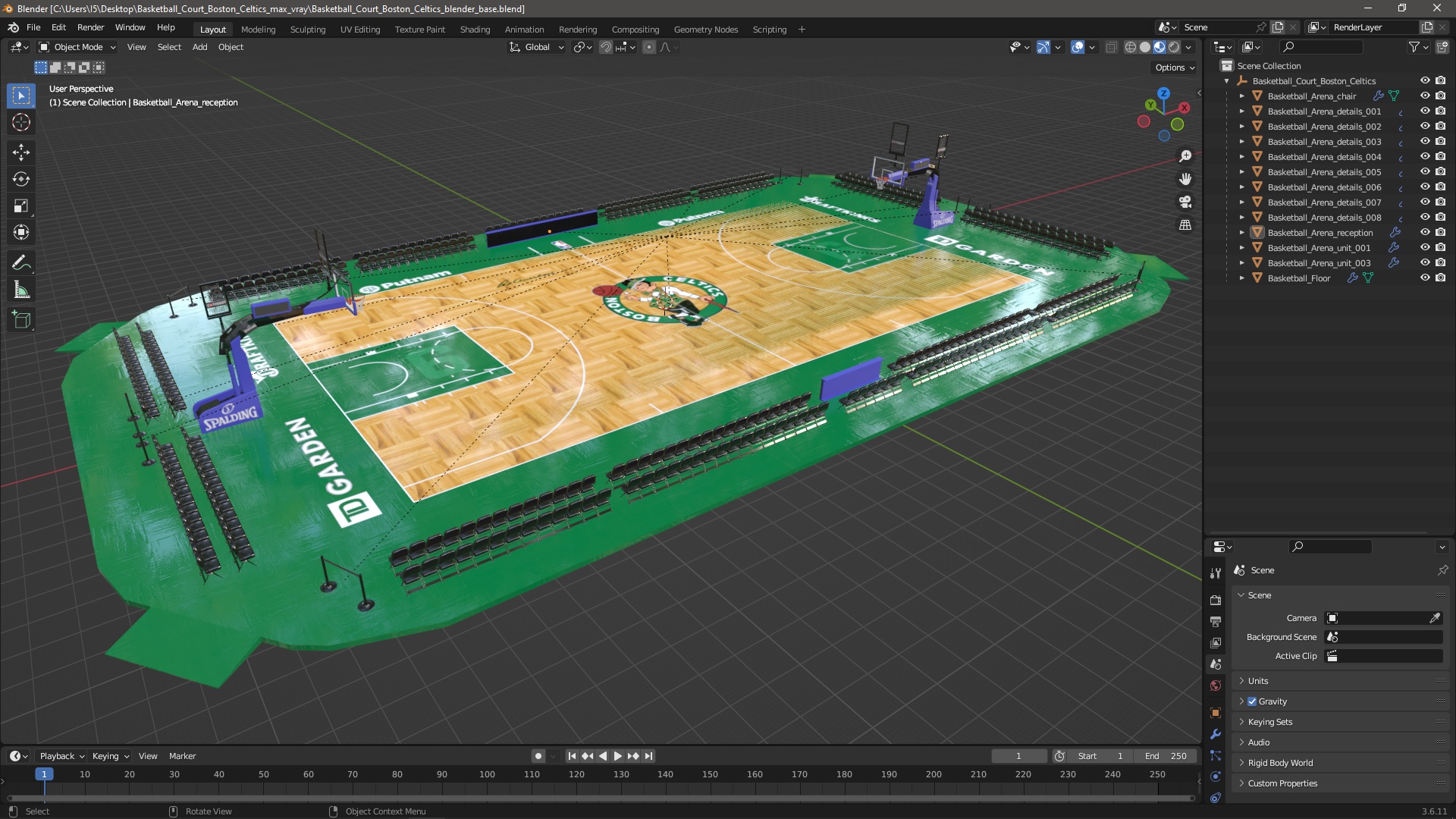This screenshot has height=819, width=1456.
Task: Switch perspective/orthographic view icon
Action: click(x=1185, y=225)
